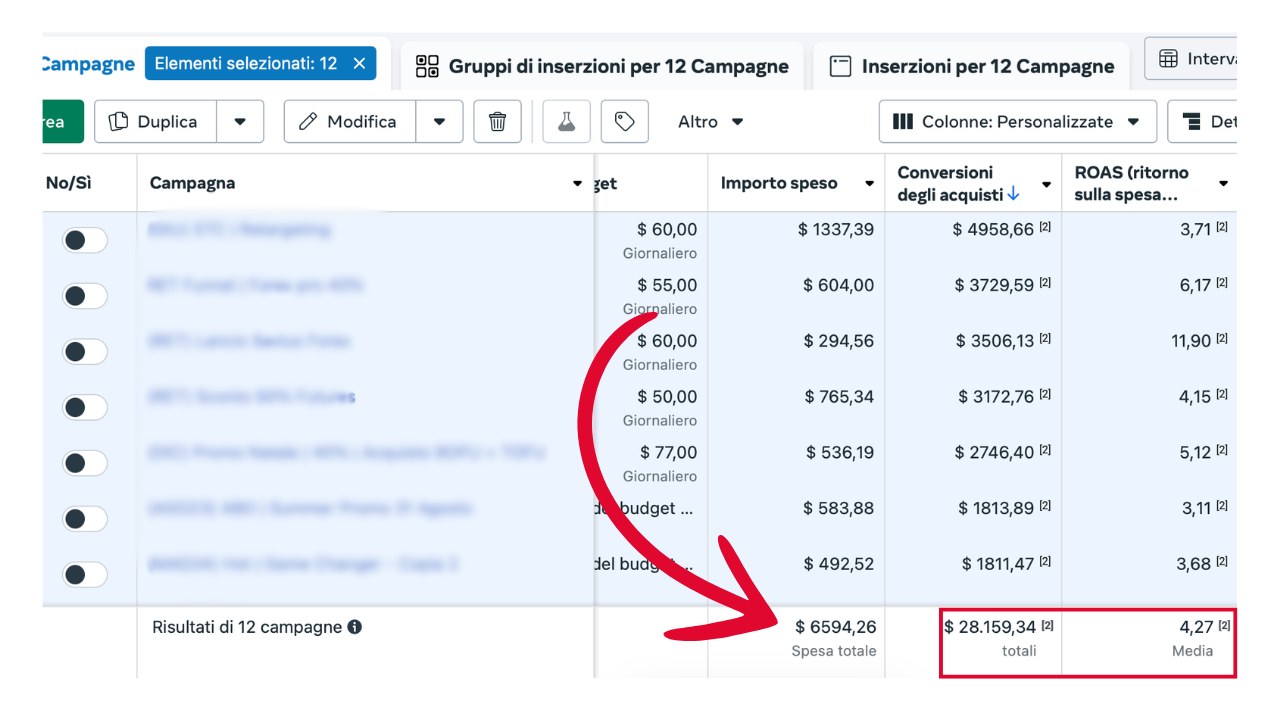This screenshot has width=1280, height=720.
Task: Toggle the campaign switch in the $ 536,19 row
Action: point(85,463)
